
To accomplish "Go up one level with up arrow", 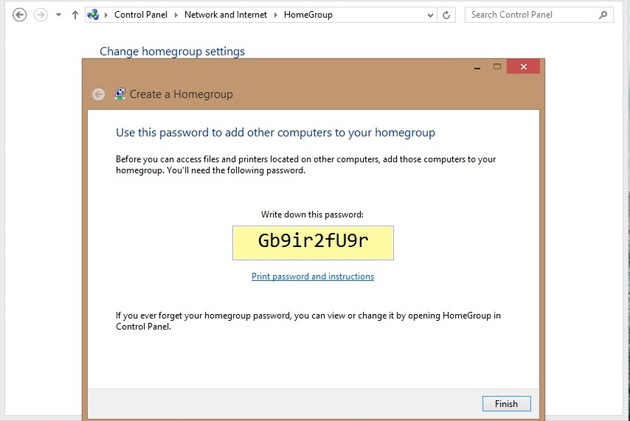I will click(x=75, y=15).
